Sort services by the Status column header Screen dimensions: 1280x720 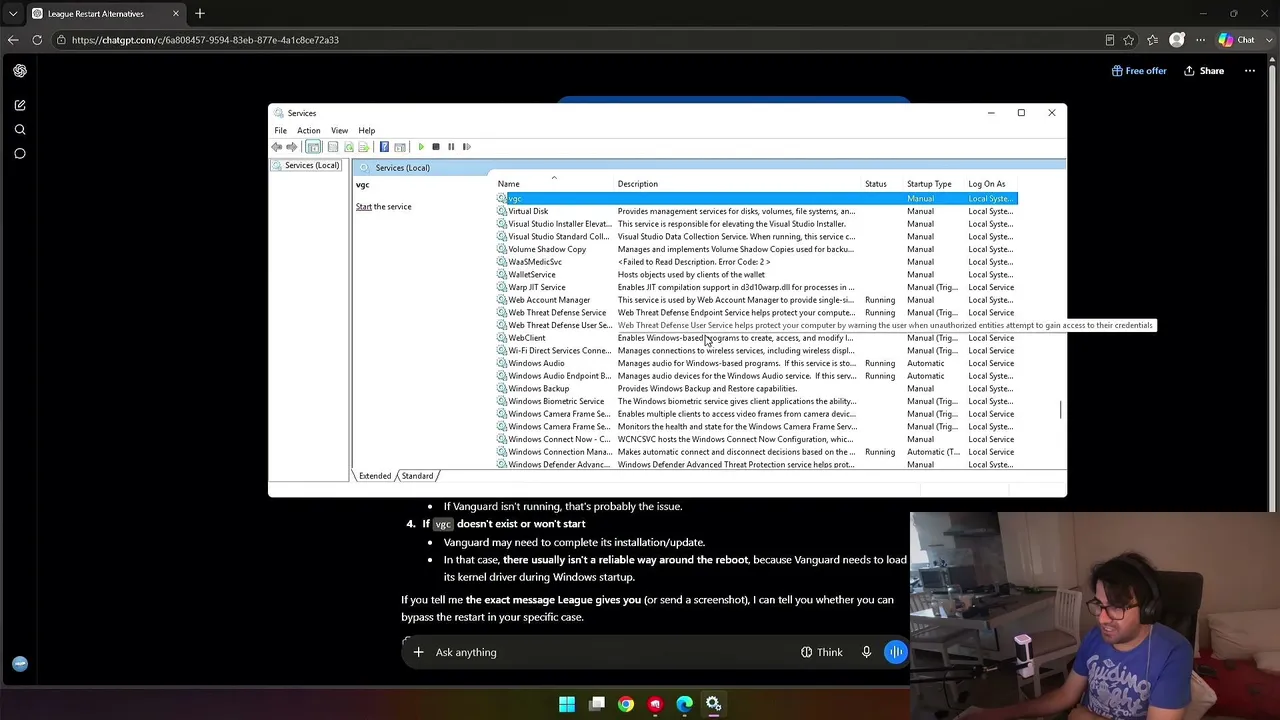coord(883,184)
